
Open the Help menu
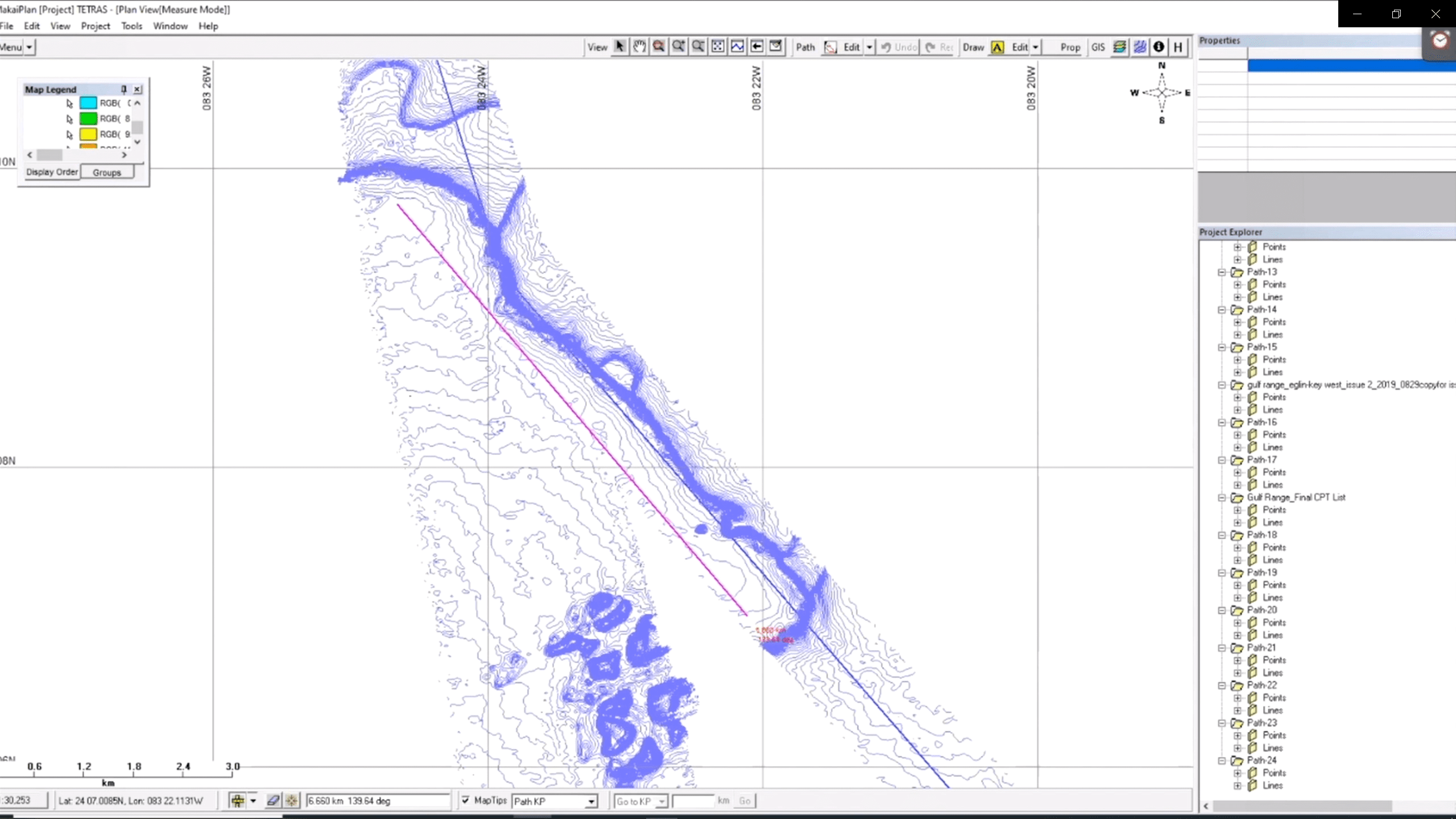tap(208, 26)
